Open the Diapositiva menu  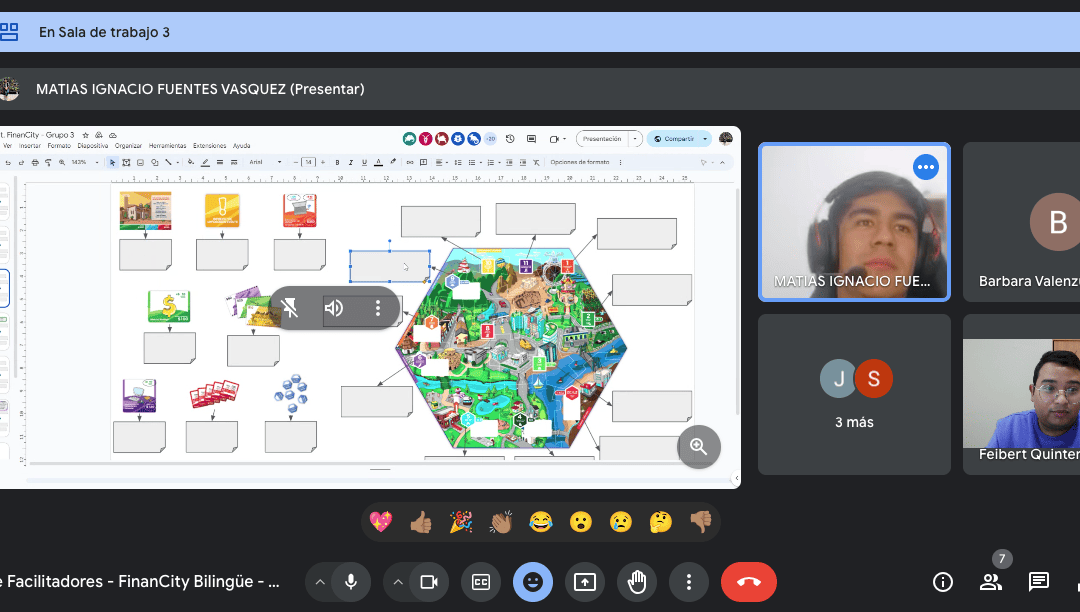point(92,146)
